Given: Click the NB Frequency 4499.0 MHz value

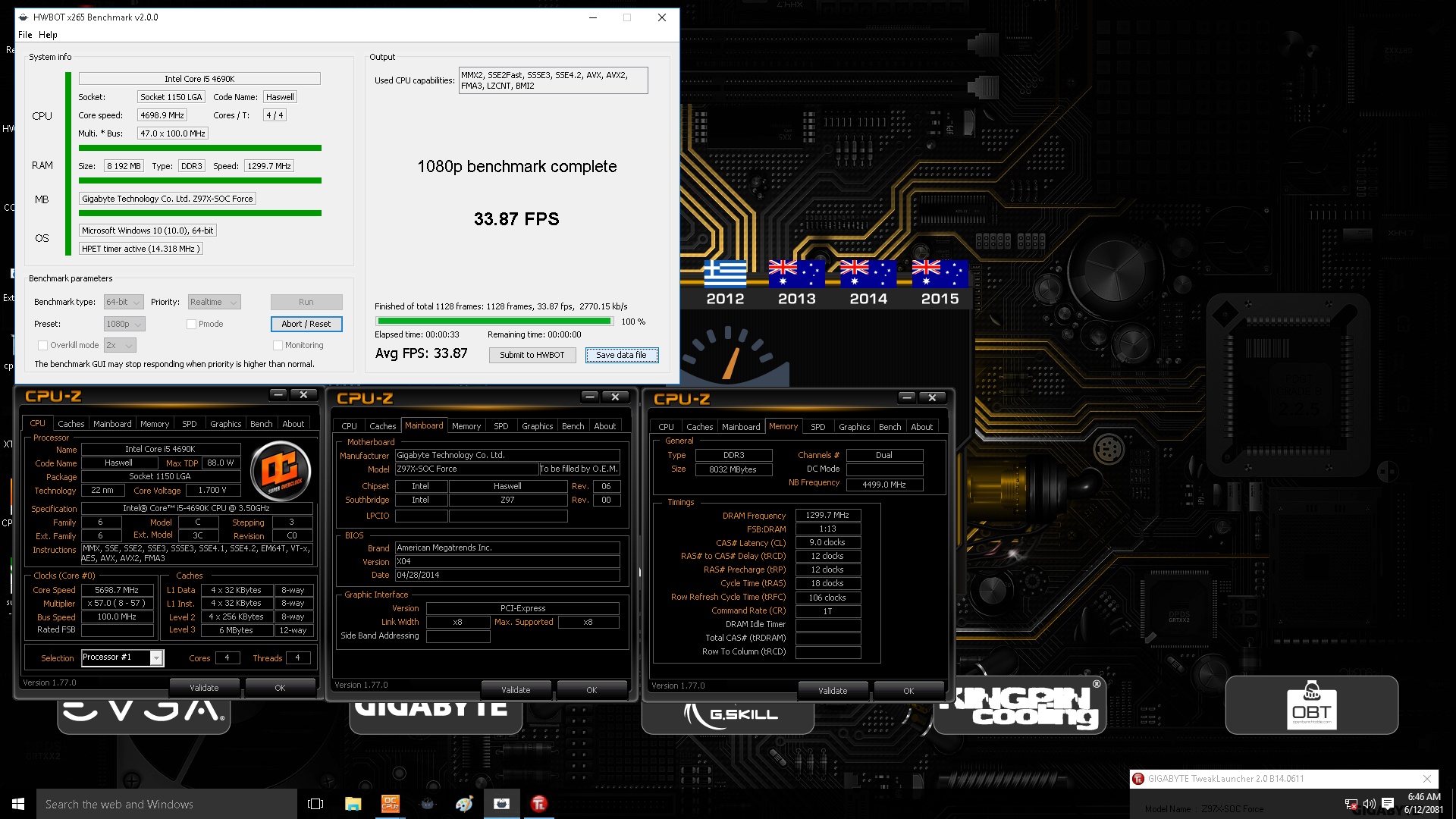Looking at the screenshot, I should pyautogui.click(x=884, y=485).
